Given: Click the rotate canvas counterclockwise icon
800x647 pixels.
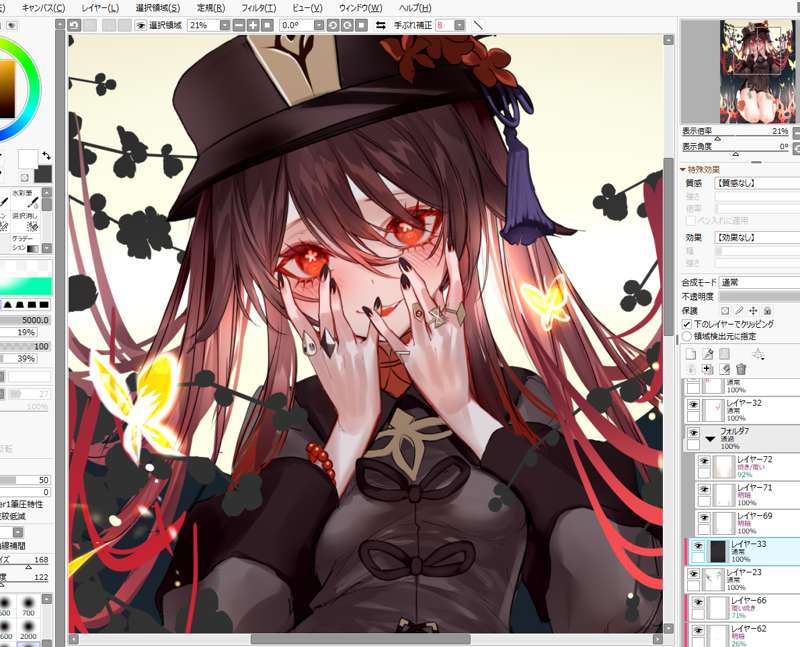Looking at the screenshot, I should [x=333, y=25].
